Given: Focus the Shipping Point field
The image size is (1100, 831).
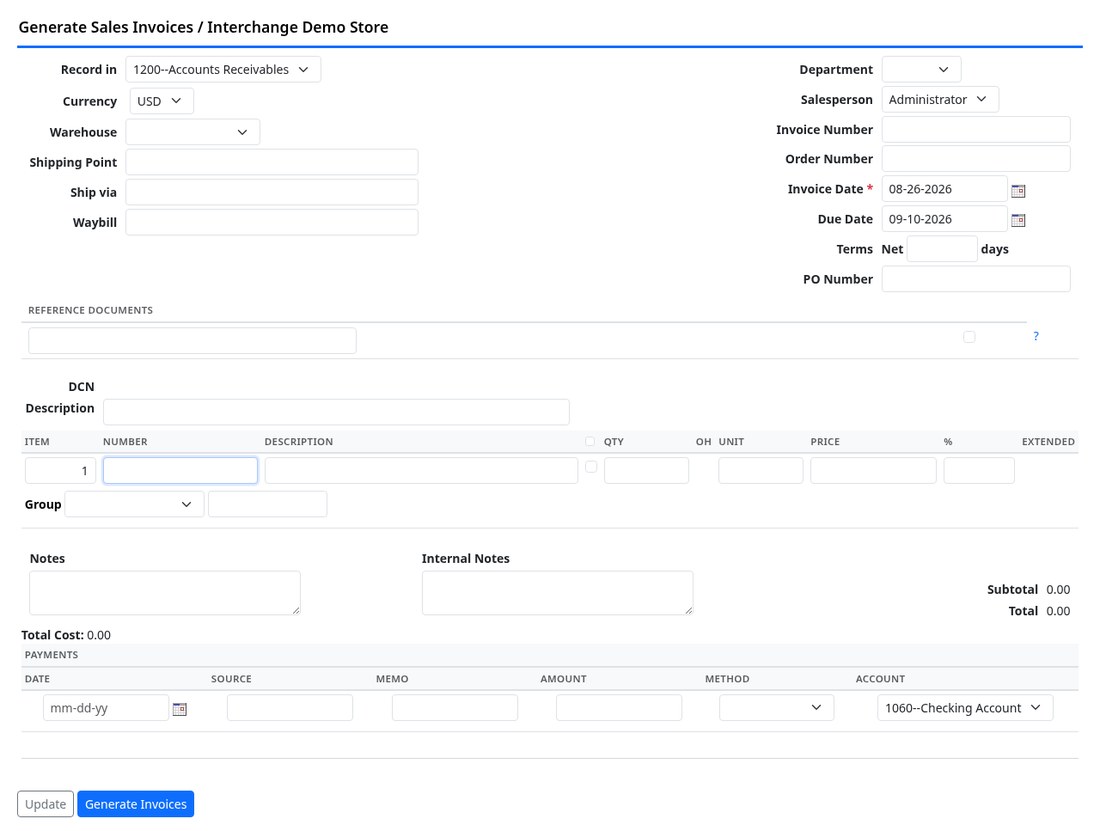Looking at the screenshot, I should 271,162.
